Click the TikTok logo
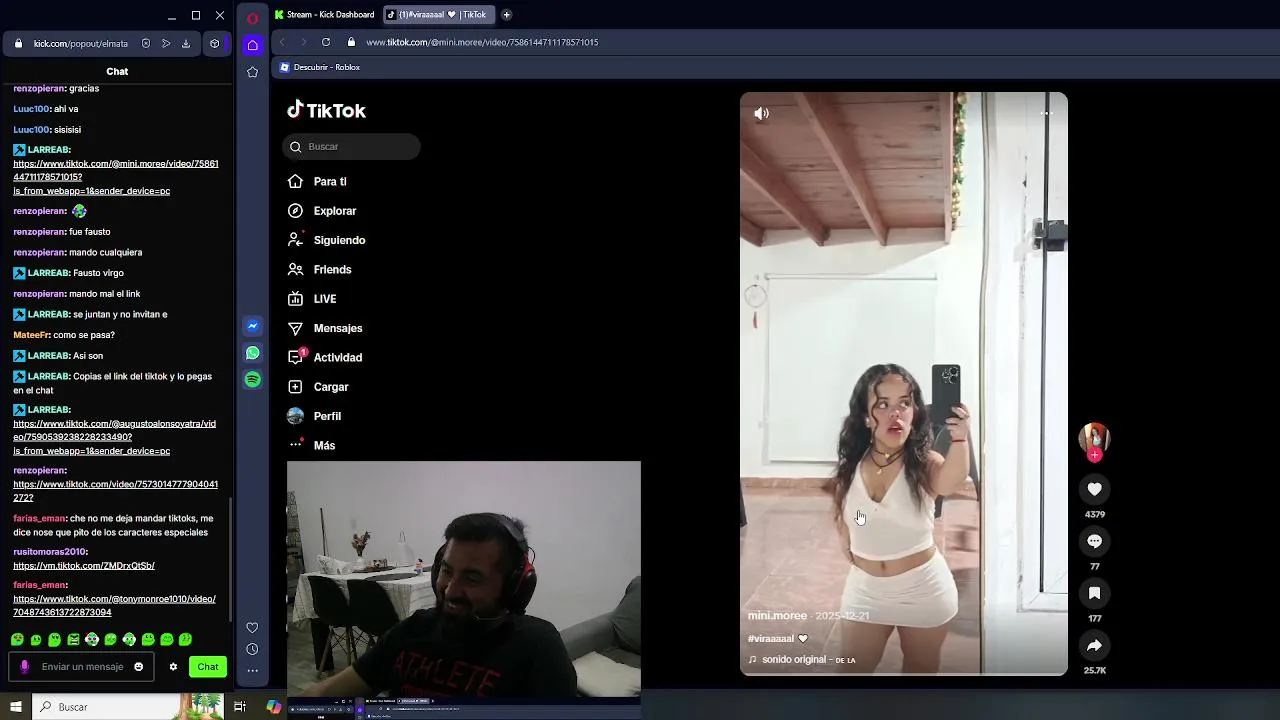 326,110
